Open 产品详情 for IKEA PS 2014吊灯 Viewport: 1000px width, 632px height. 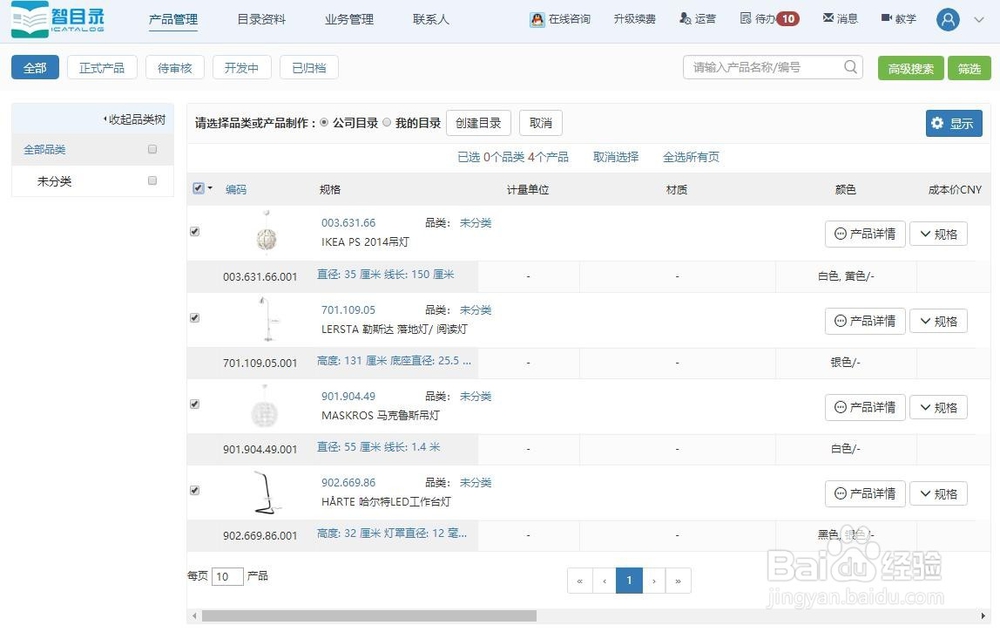click(x=865, y=234)
